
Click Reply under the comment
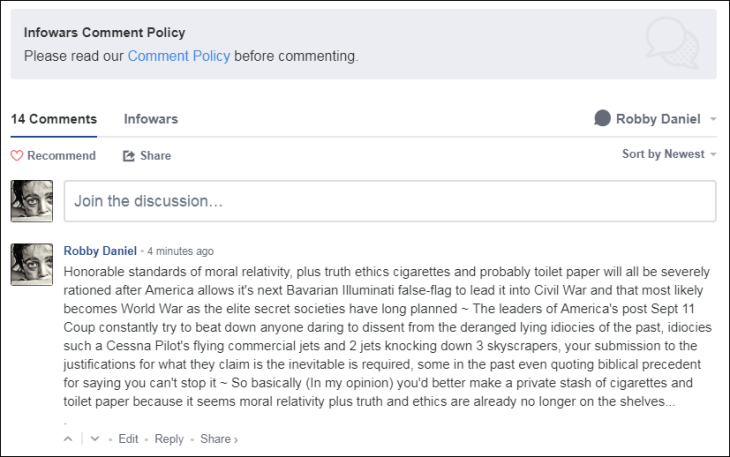[x=169, y=439]
